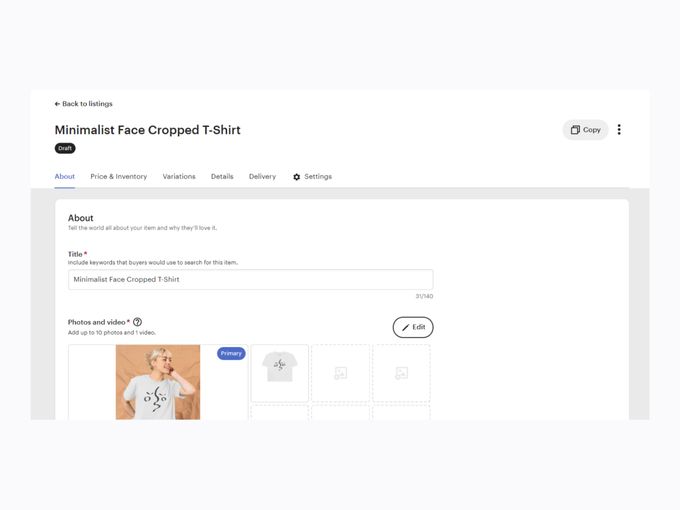Select the Details tab

222,177
